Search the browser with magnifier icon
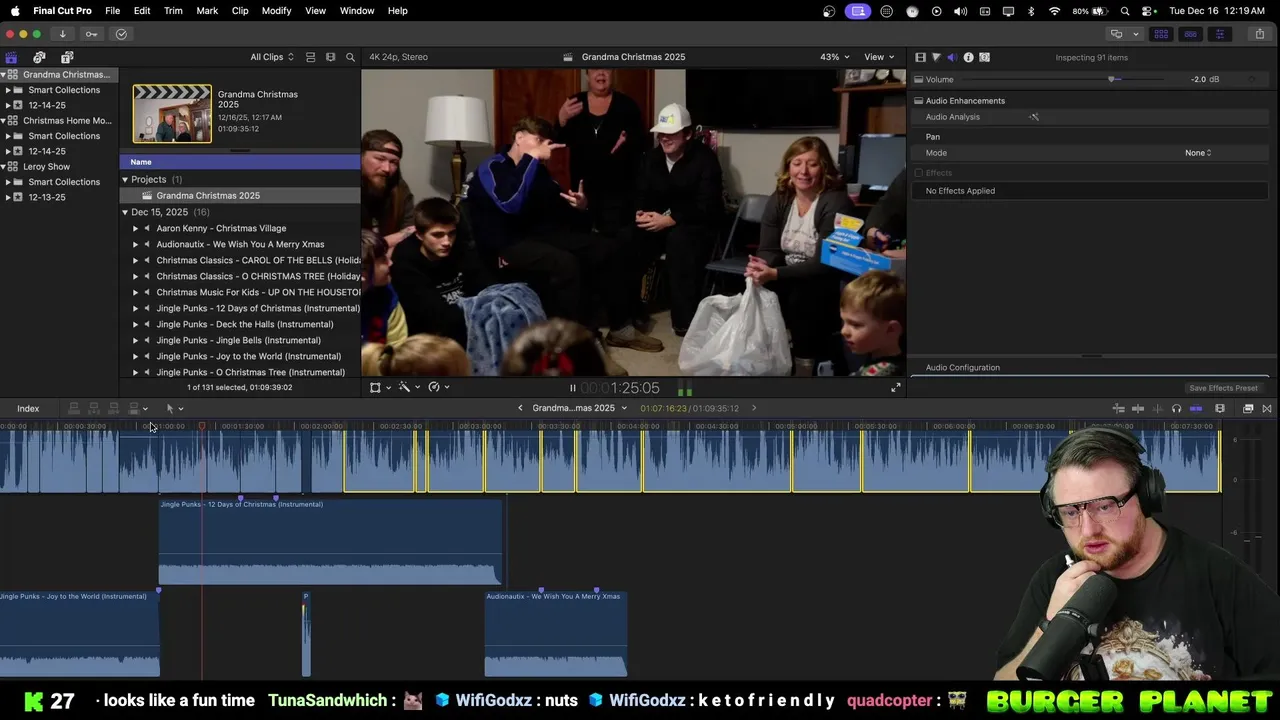Image resolution: width=1280 pixels, height=720 pixels. point(350,57)
